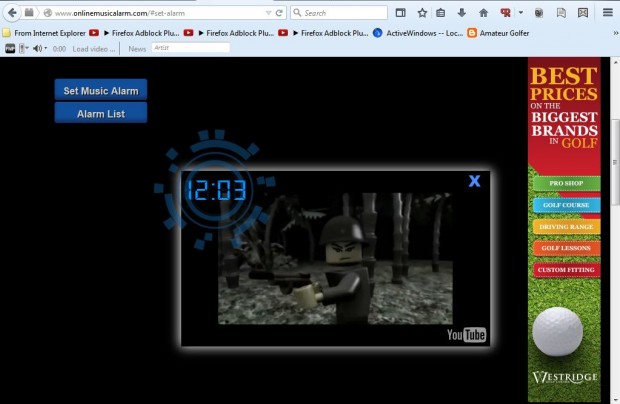
Task: Click CUSTOM FITTING in the golf ad
Action: (566, 270)
